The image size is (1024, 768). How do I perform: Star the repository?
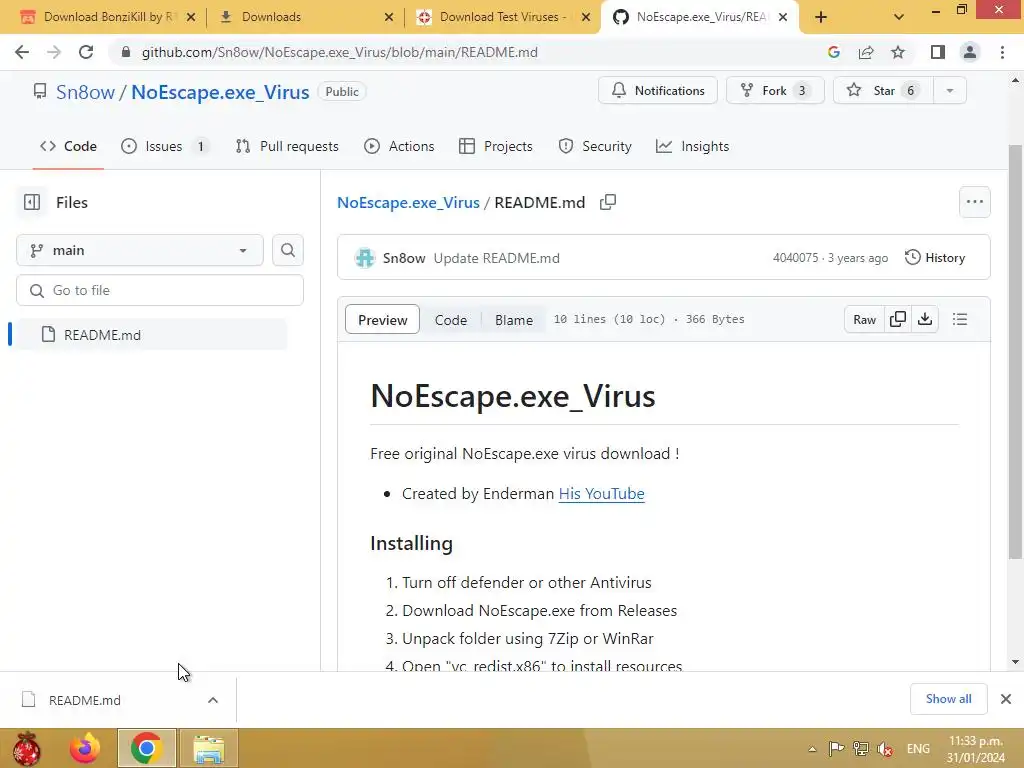coord(883,91)
